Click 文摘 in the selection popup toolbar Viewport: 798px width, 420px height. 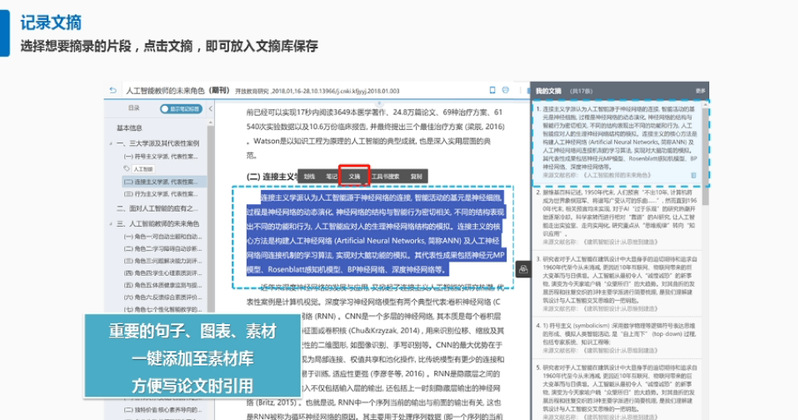354,174
